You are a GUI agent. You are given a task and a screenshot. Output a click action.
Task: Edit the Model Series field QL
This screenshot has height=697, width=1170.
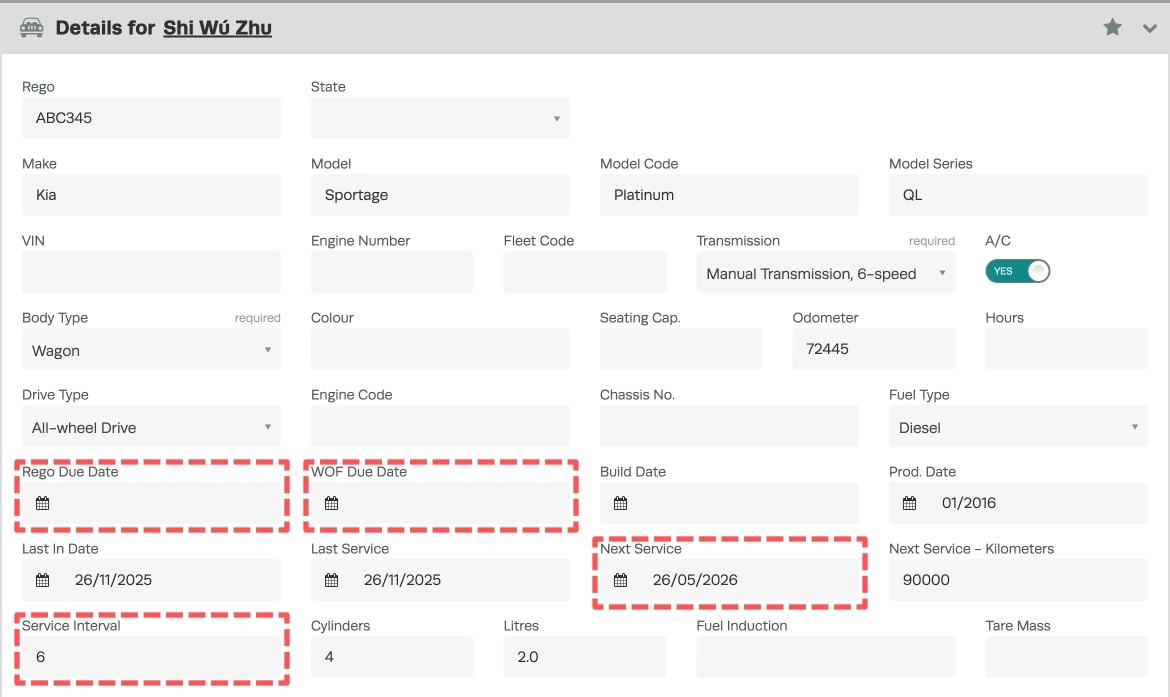click(1018, 195)
